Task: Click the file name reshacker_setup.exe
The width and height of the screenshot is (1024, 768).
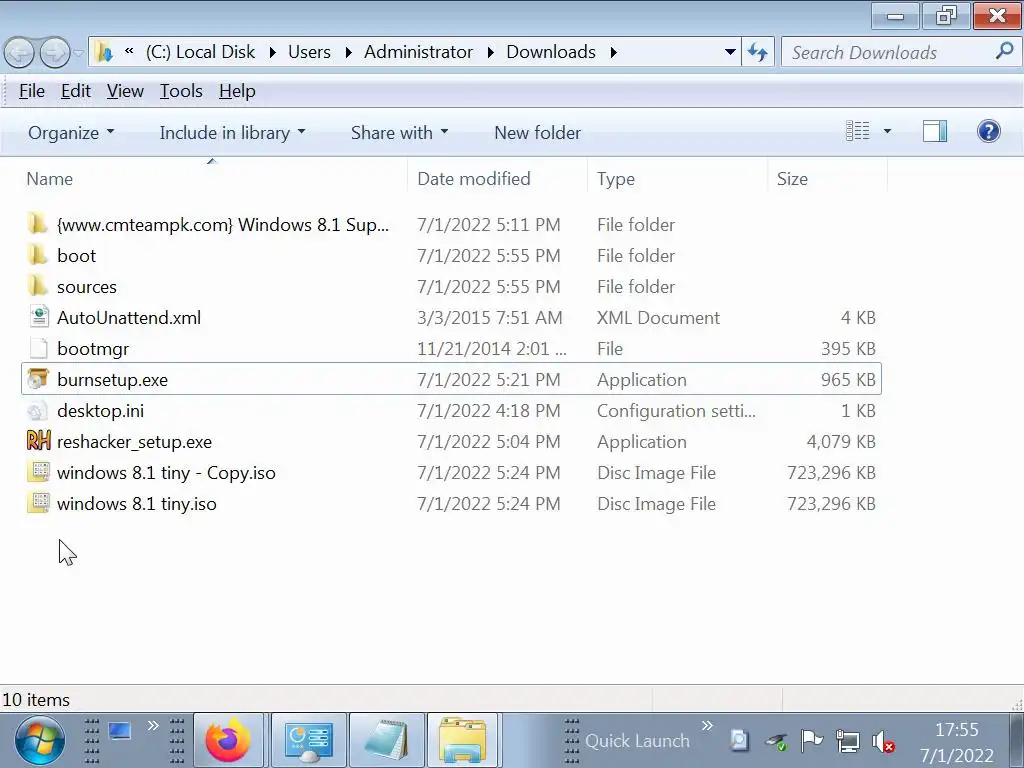Action: (135, 442)
